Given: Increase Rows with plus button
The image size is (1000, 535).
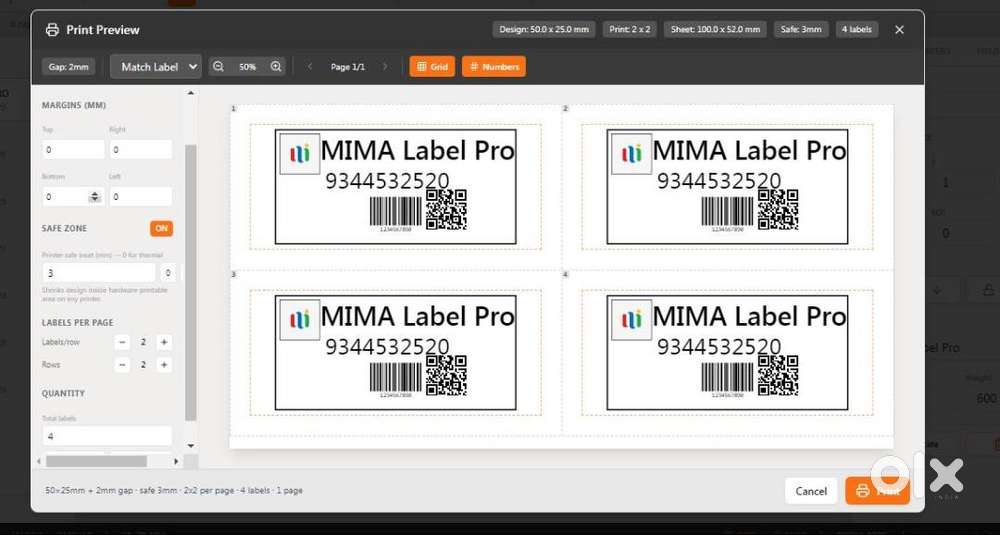Looking at the screenshot, I should click(x=164, y=365).
